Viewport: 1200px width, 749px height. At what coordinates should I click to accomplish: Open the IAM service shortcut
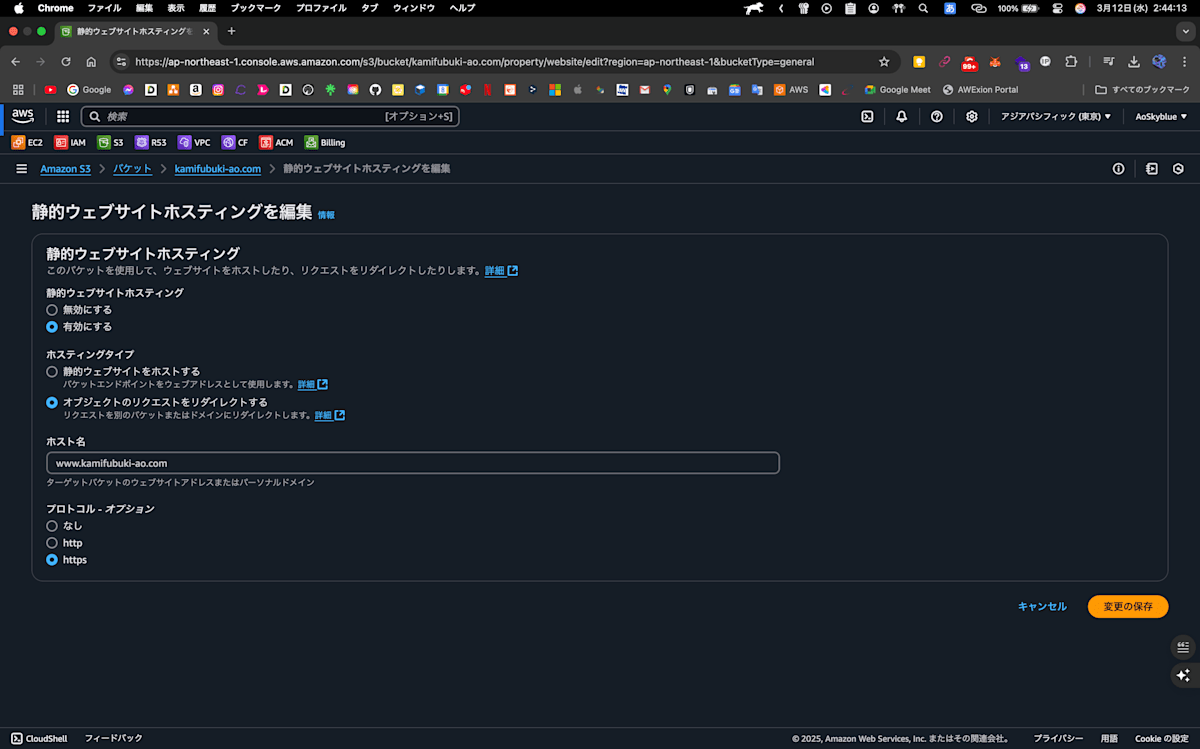tap(70, 142)
